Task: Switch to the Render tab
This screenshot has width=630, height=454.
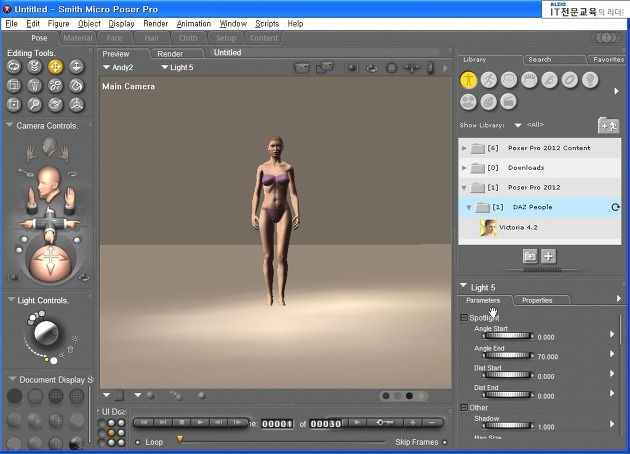Action: (170, 53)
